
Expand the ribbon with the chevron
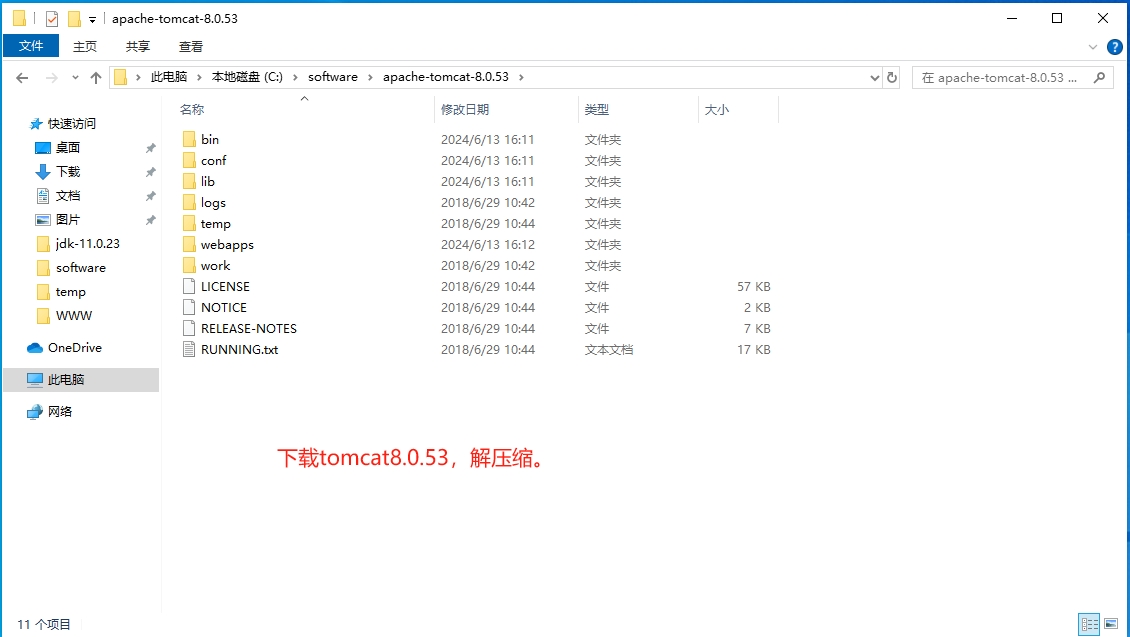click(1093, 47)
